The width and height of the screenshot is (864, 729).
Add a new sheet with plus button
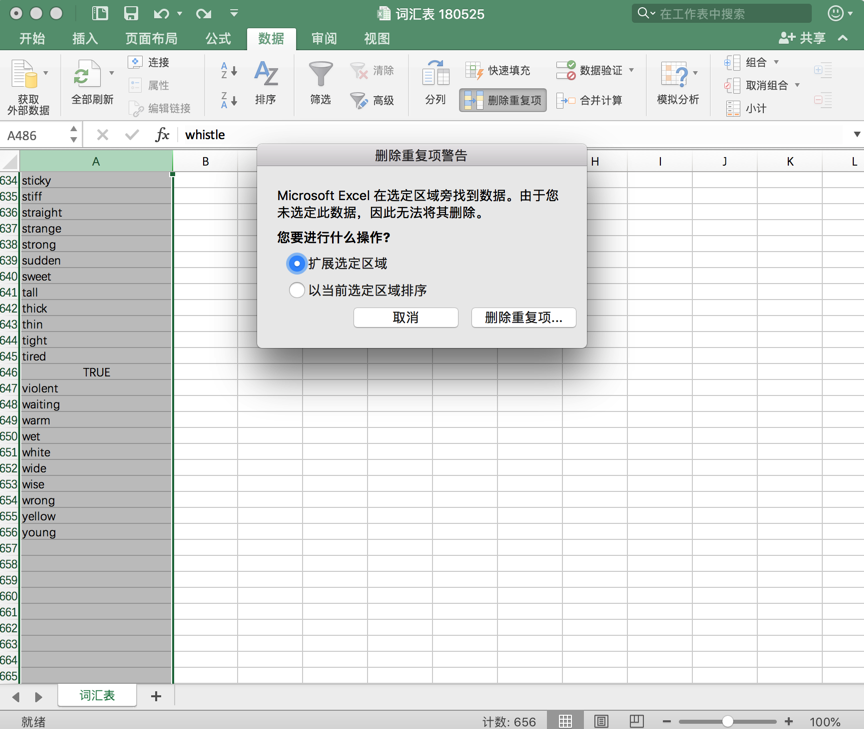pos(156,696)
